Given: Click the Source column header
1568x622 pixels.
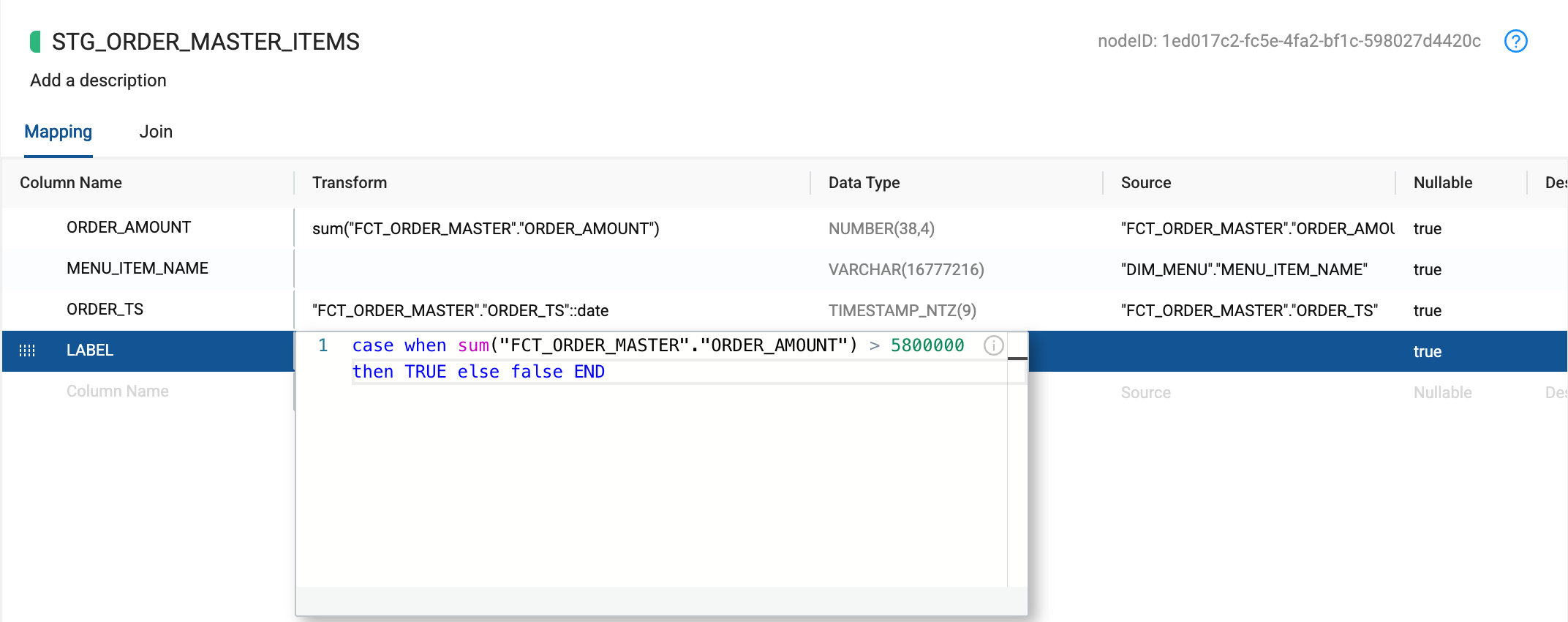Looking at the screenshot, I should (x=1146, y=183).
